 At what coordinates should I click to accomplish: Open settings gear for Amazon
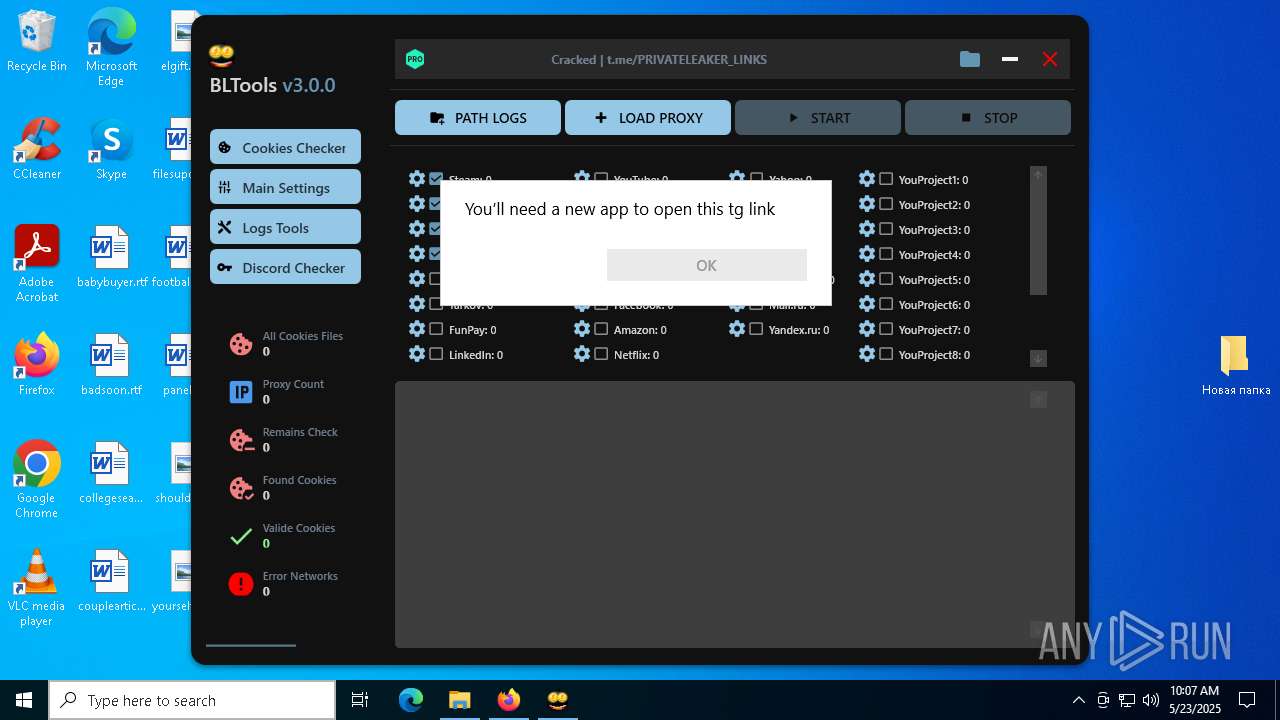click(x=582, y=329)
